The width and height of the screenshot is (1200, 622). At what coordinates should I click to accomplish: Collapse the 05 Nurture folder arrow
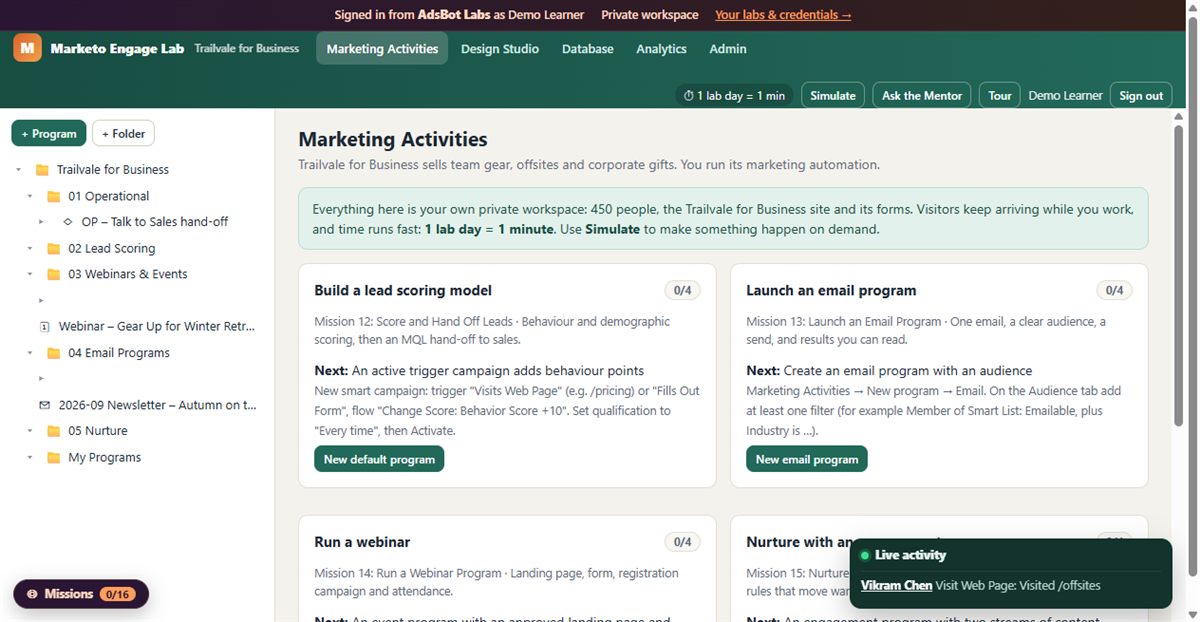tap(30, 431)
